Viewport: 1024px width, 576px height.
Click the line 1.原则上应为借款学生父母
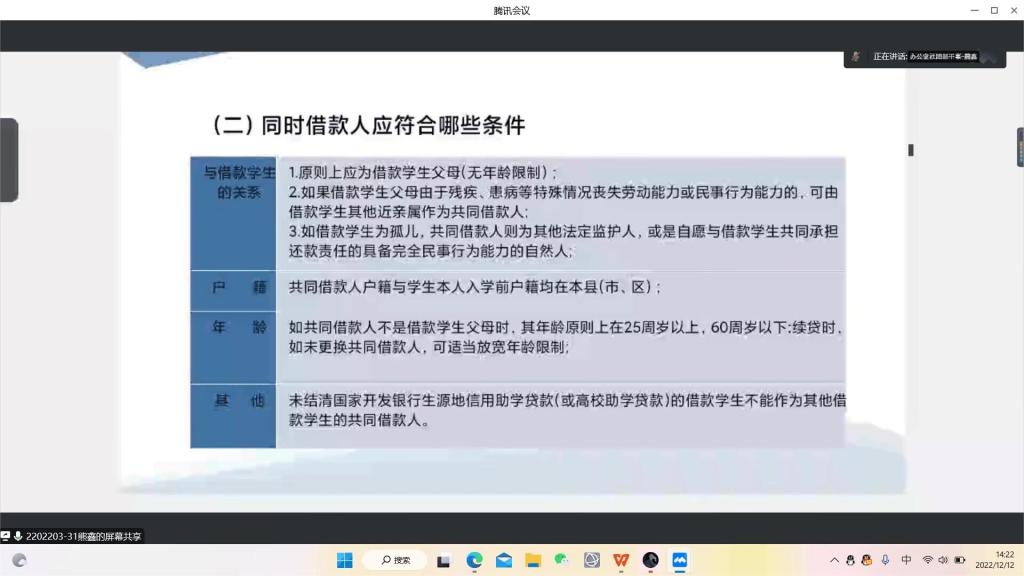(423, 172)
